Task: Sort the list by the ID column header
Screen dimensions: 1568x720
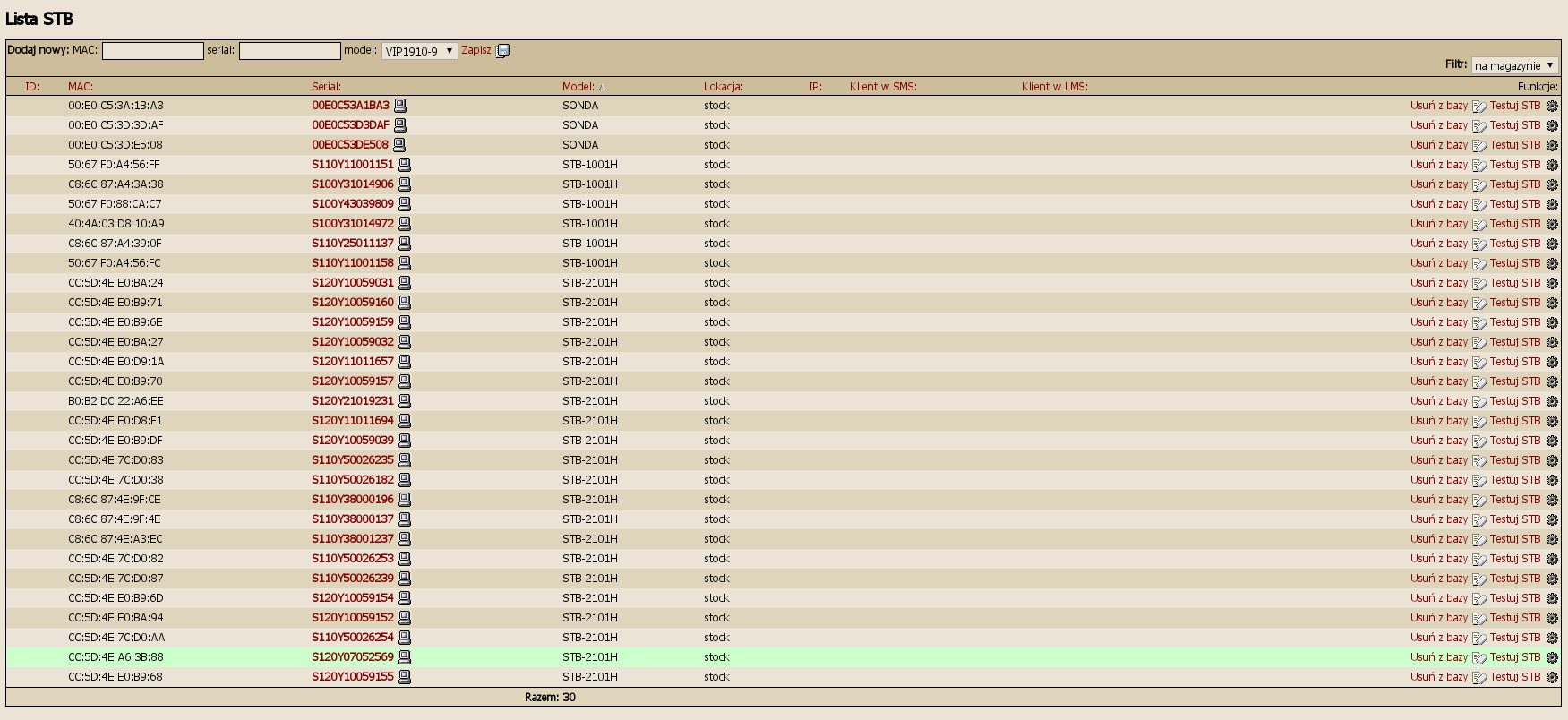Action: (32, 87)
